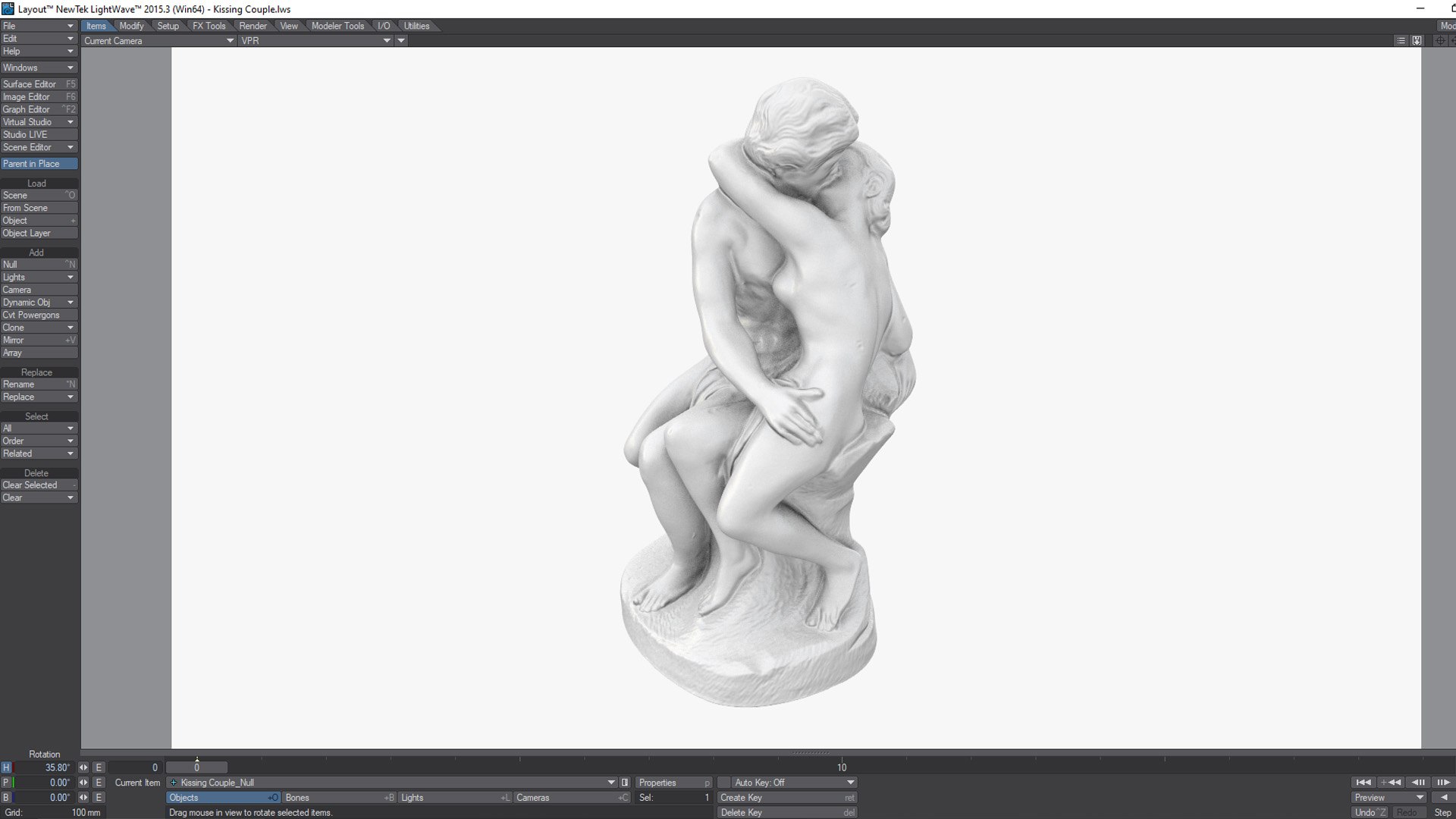Open the File menu
Image resolution: width=1456 pixels, height=819 pixels.
point(39,26)
